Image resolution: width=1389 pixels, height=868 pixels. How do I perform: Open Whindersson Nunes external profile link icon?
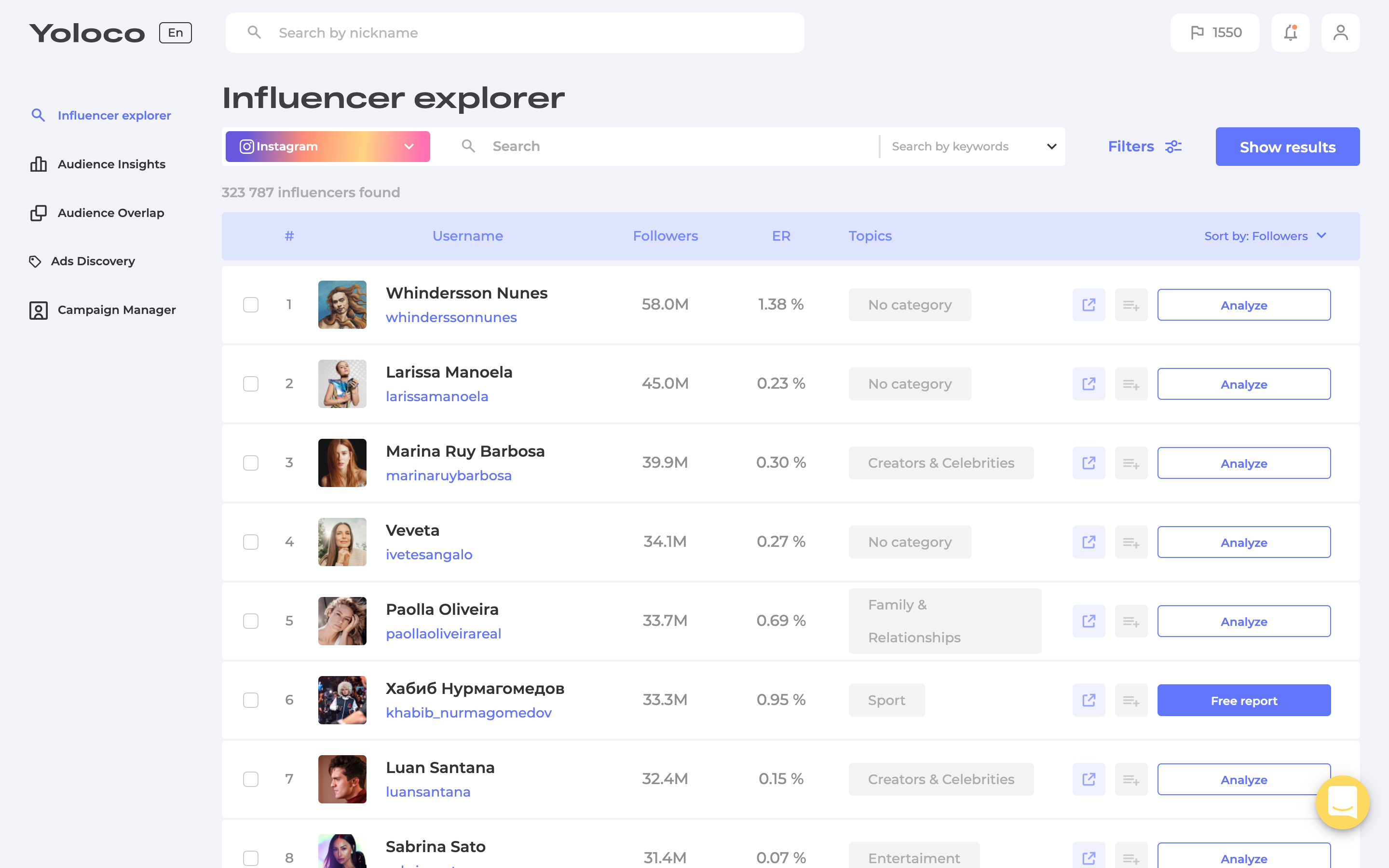(x=1088, y=305)
